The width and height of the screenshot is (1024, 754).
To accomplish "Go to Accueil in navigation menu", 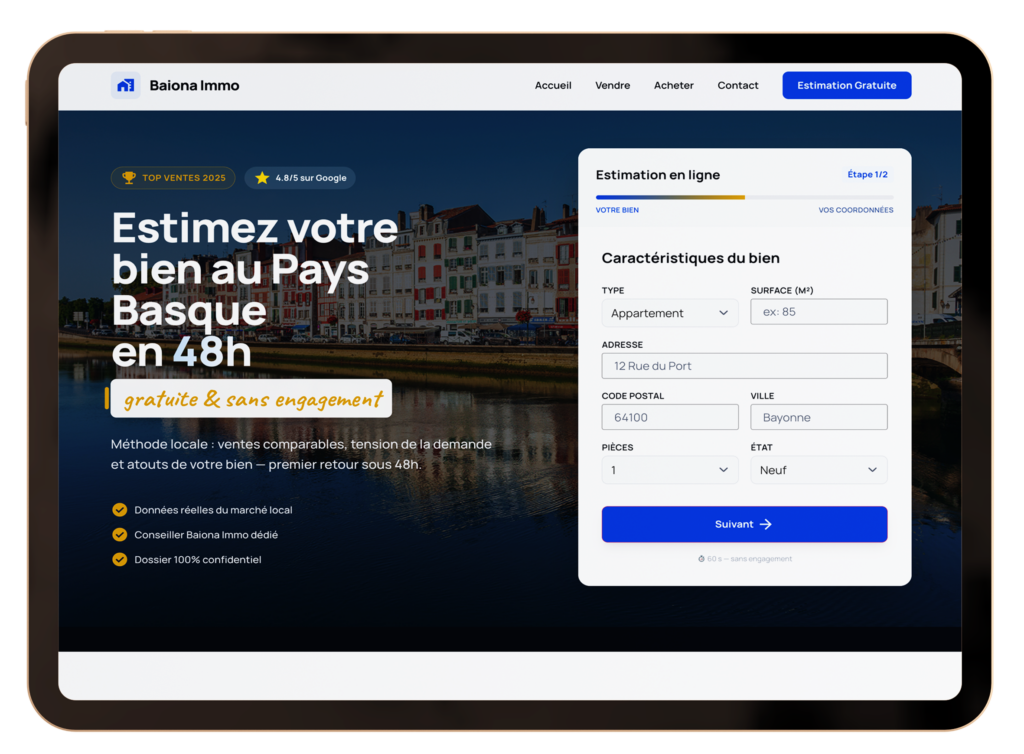I will point(553,86).
